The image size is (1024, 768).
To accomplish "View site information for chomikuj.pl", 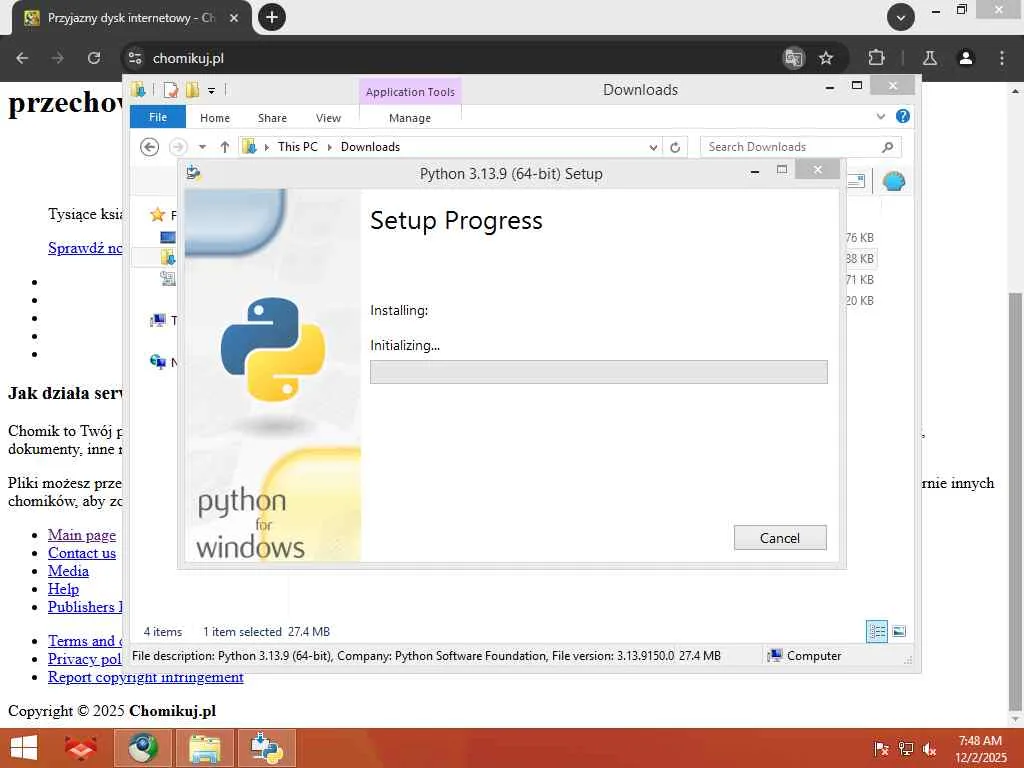I will pyautogui.click(x=135, y=58).
